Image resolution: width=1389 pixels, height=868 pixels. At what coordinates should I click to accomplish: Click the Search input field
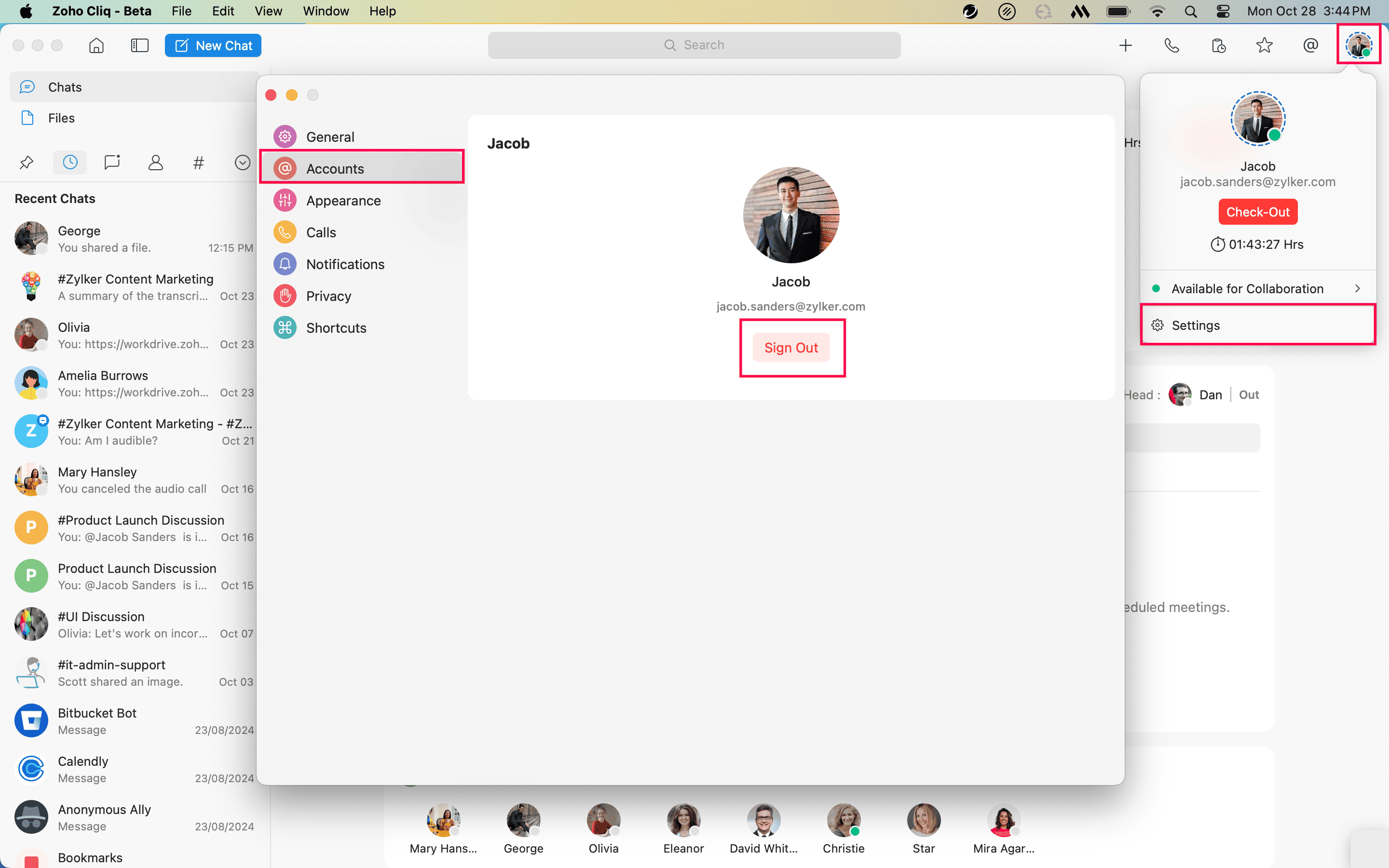click(x=694, y=45)
